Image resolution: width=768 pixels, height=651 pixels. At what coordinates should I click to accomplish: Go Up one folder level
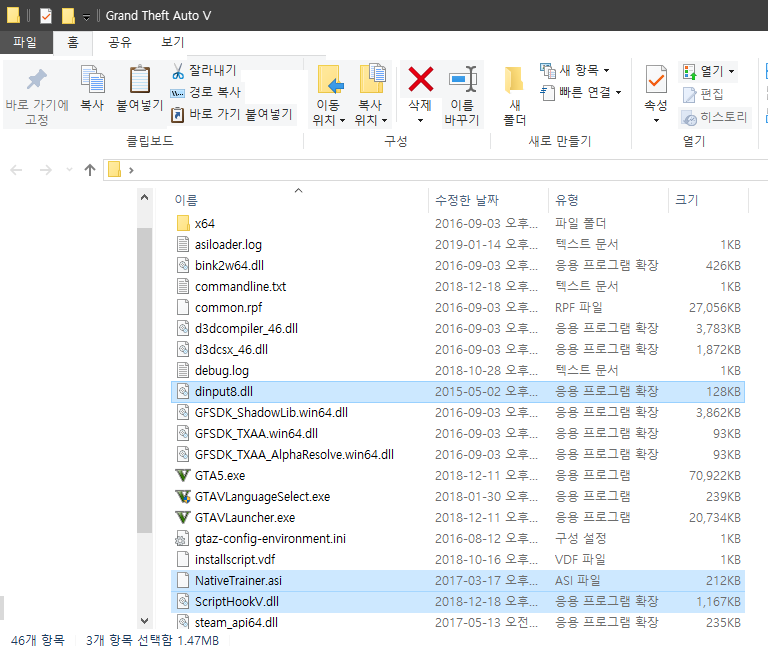[x=90, y=170]
